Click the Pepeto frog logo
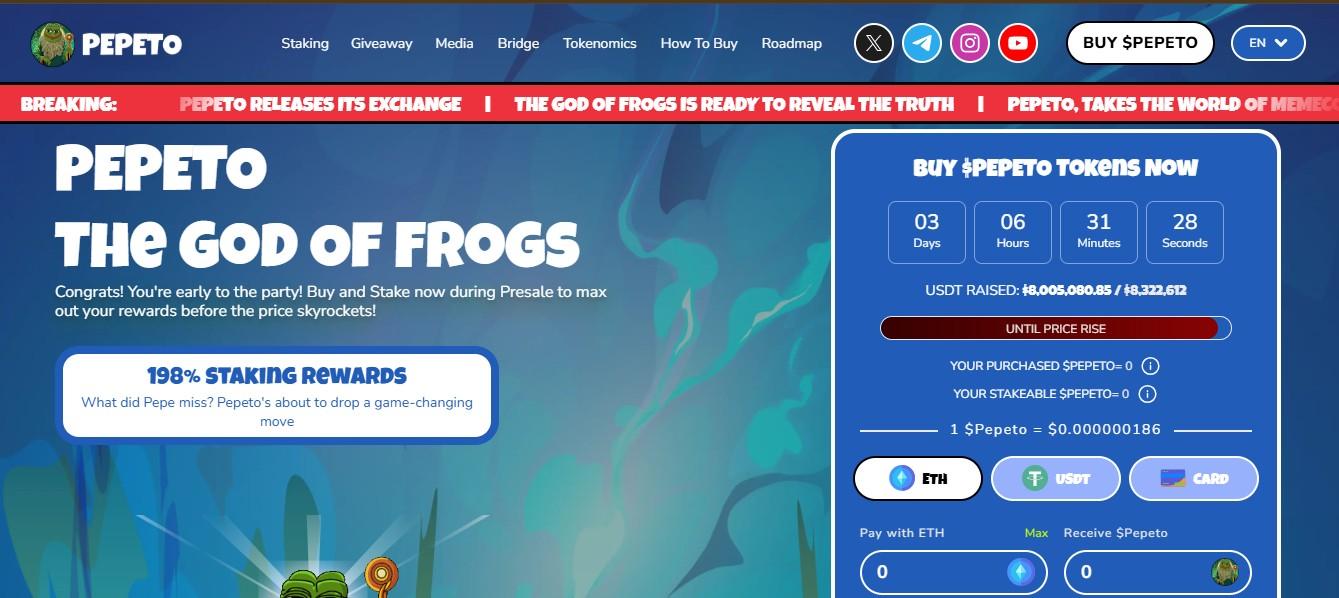 (52, 44)
